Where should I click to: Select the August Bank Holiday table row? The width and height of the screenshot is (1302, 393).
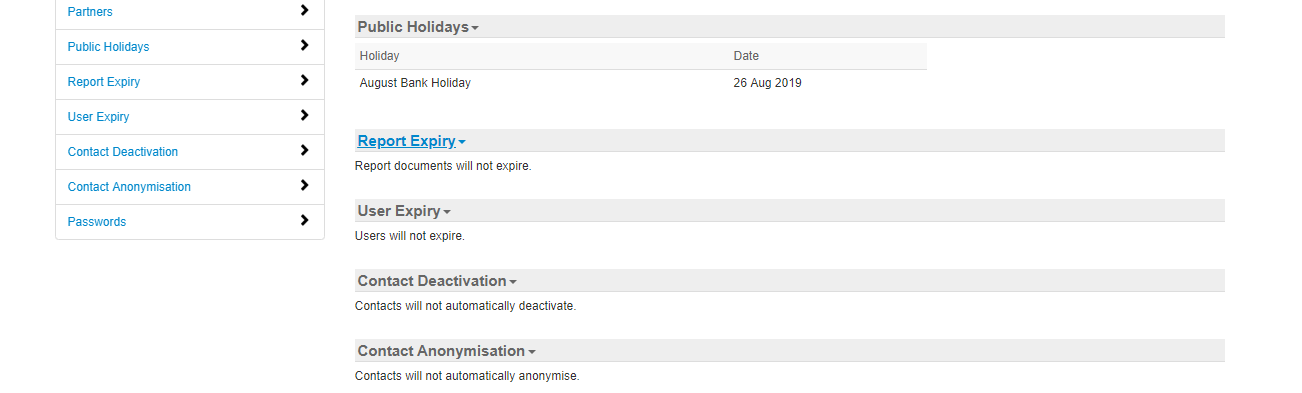[641, 83]
